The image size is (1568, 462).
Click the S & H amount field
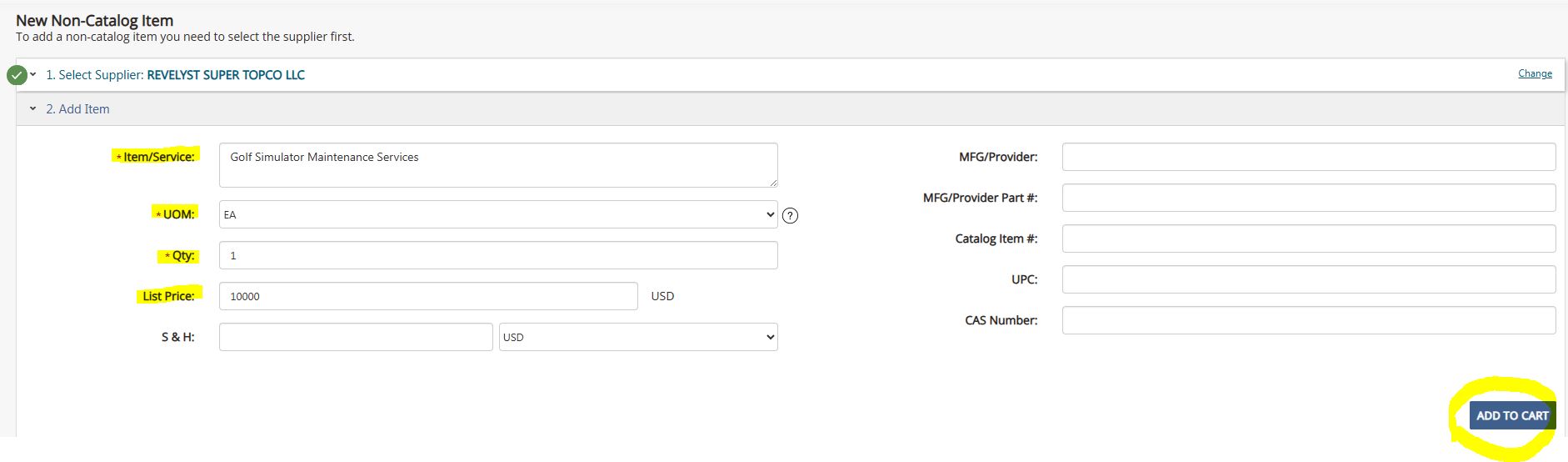click(356, 337)
